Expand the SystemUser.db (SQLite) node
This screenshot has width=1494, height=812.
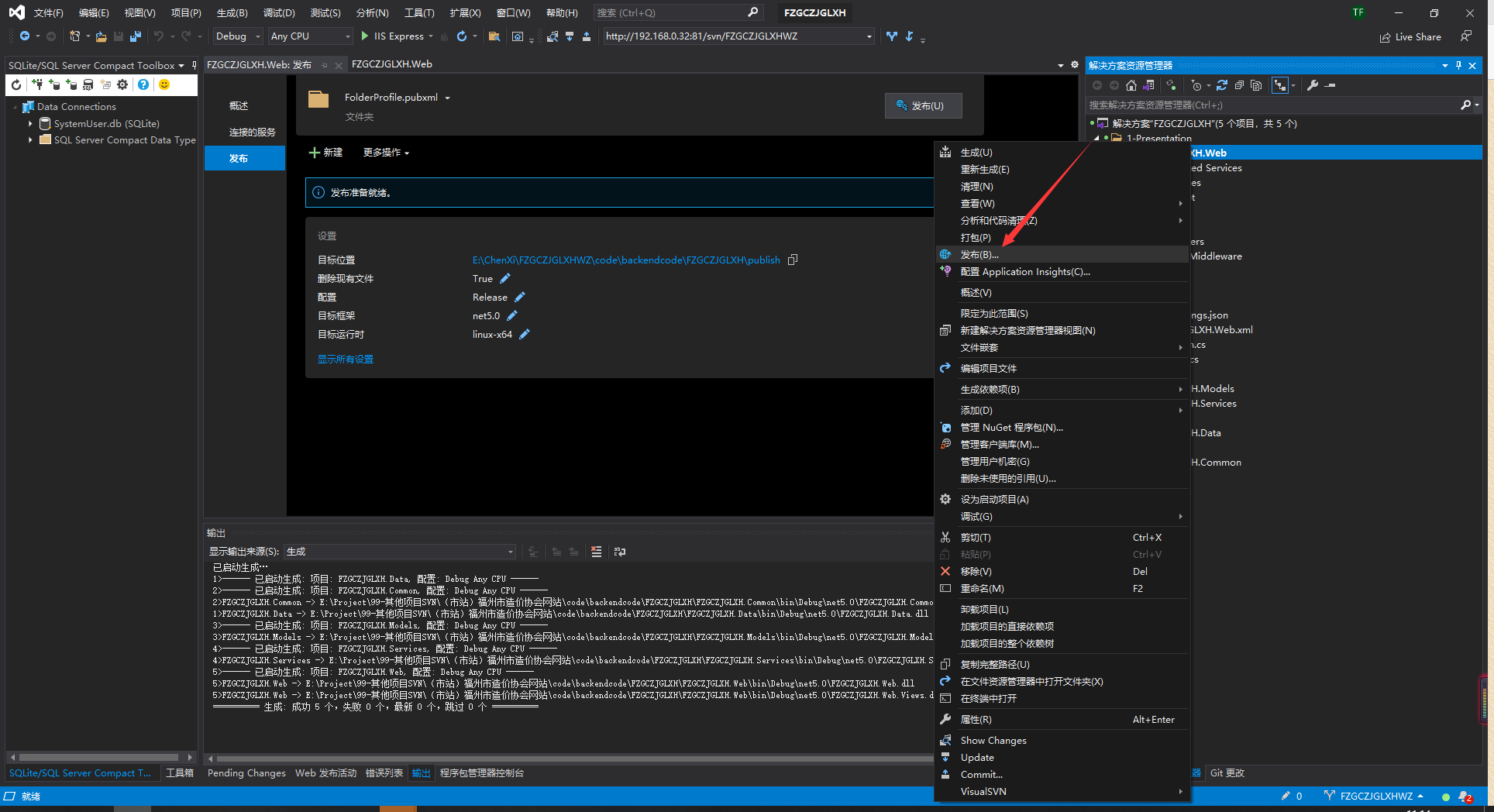click(x=30, y=123)
